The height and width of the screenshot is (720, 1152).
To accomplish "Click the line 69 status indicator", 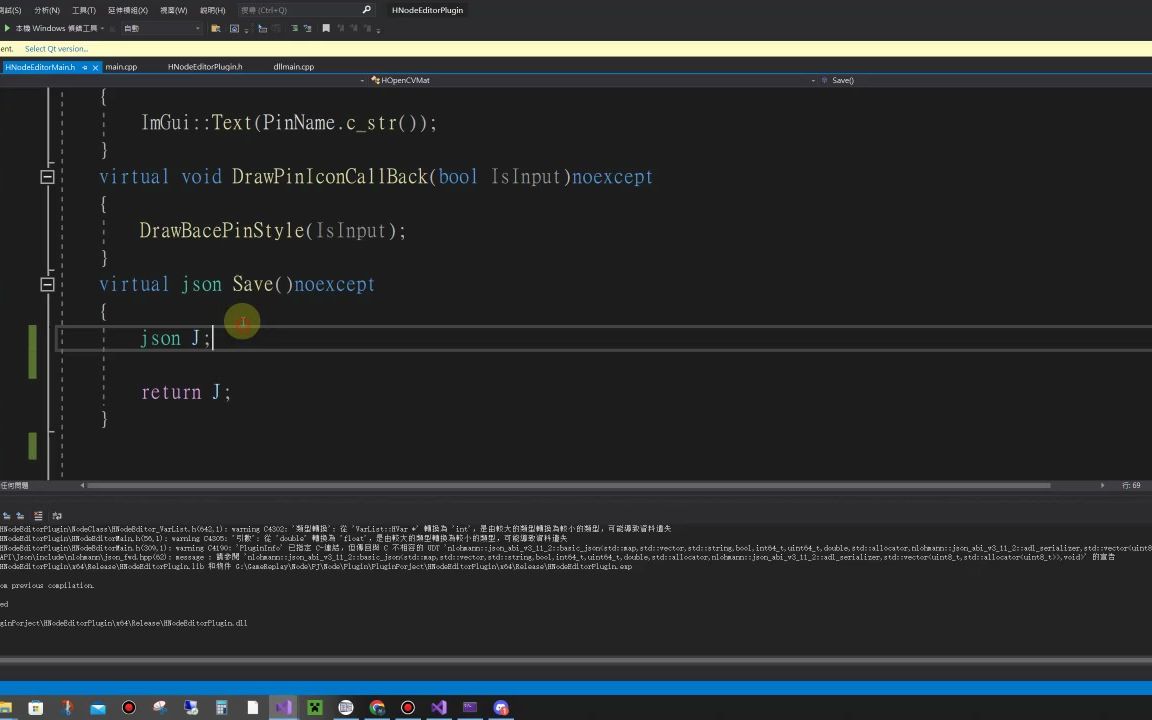I will (1131, 486).
